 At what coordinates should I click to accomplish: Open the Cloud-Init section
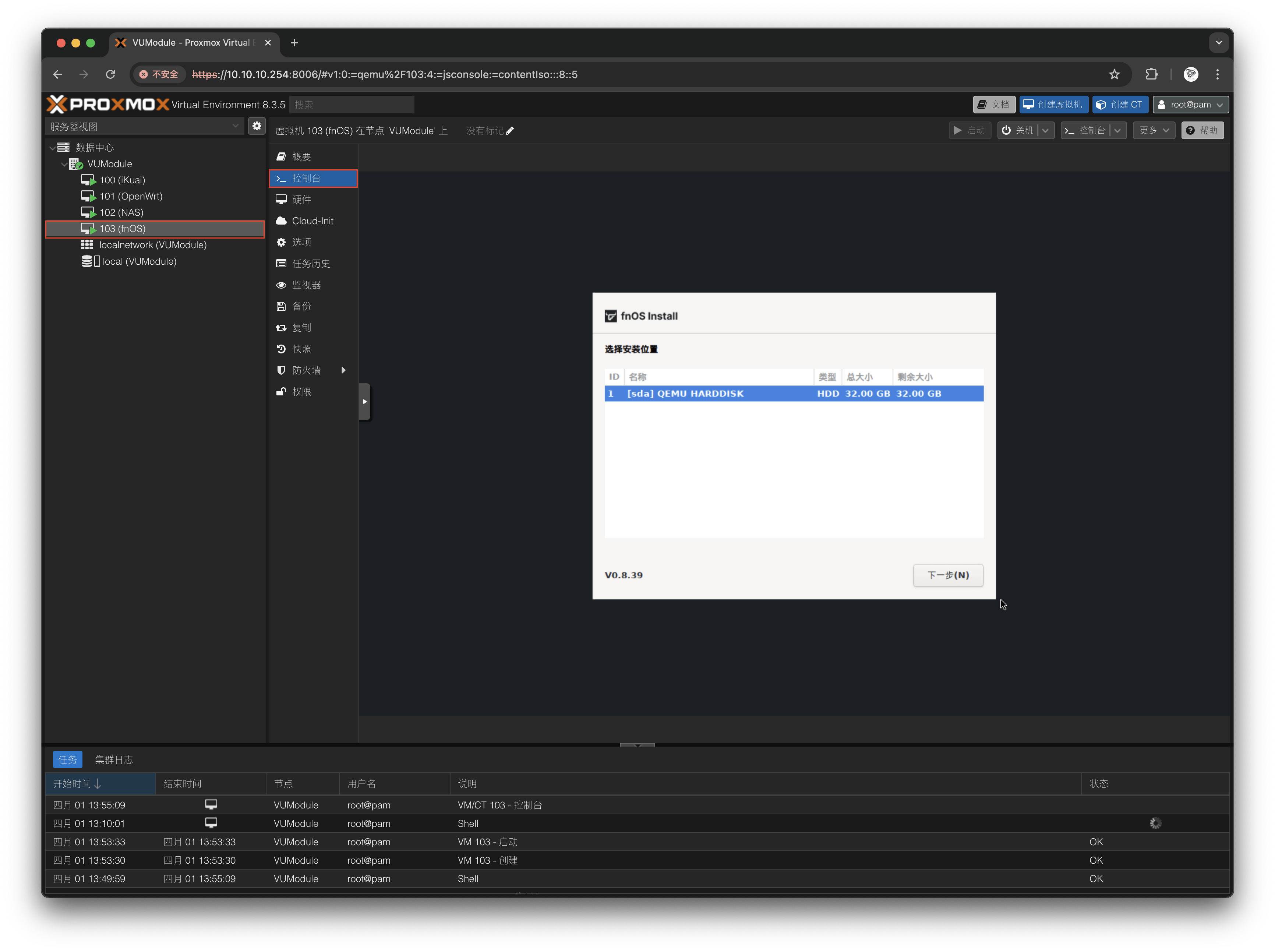point(312,221)
